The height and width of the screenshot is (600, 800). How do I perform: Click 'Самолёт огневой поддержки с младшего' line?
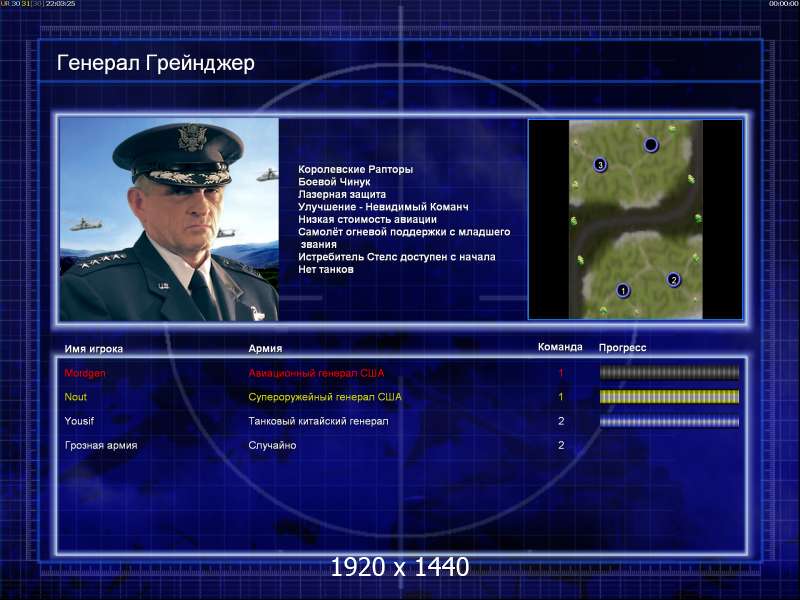404,232
